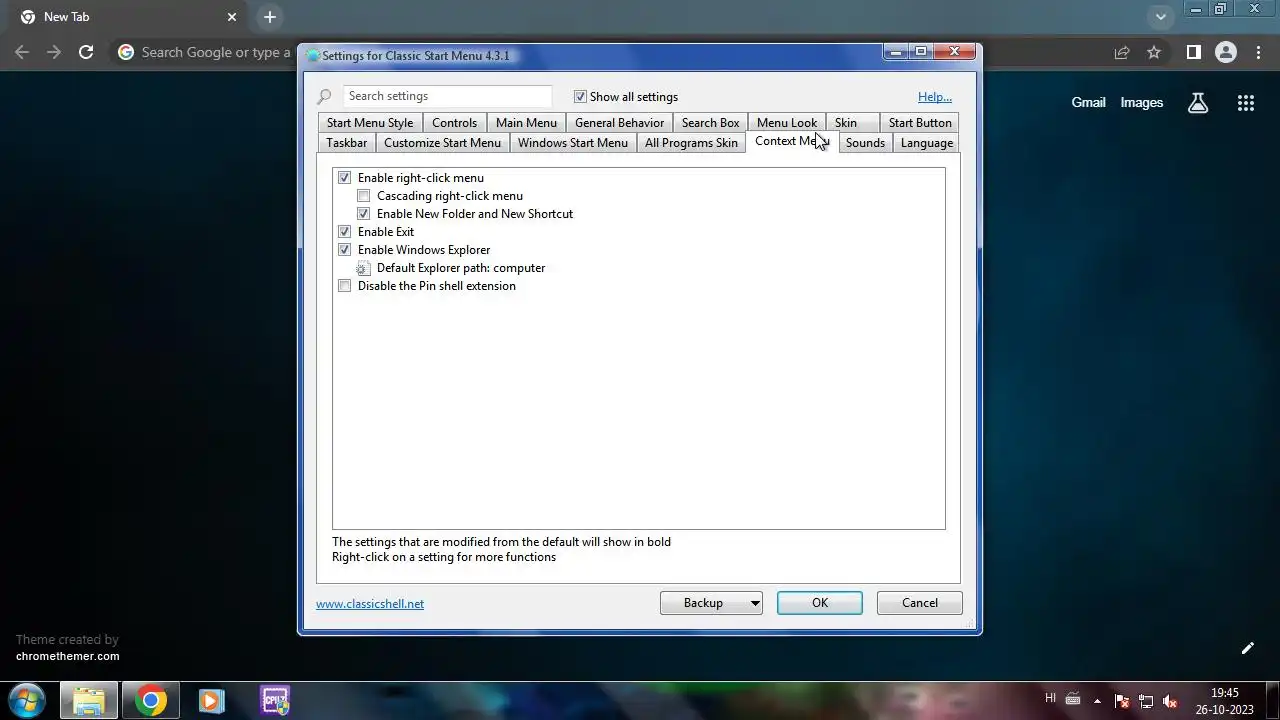Open File Explorer from the taskbar
The height and width of the screenshot is (720, 1280).
[89, 700]
